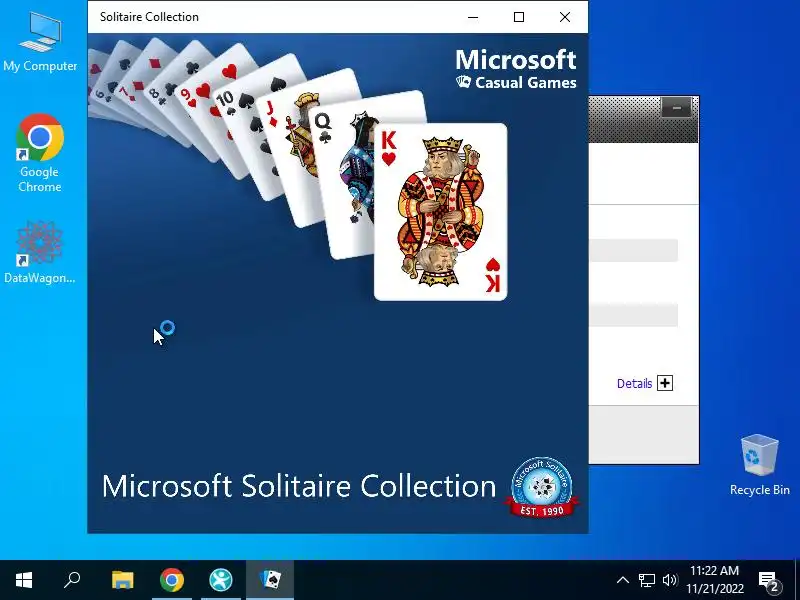Open the My Computer desktop icon
This screenshot has height=600, width=800.
40,42
